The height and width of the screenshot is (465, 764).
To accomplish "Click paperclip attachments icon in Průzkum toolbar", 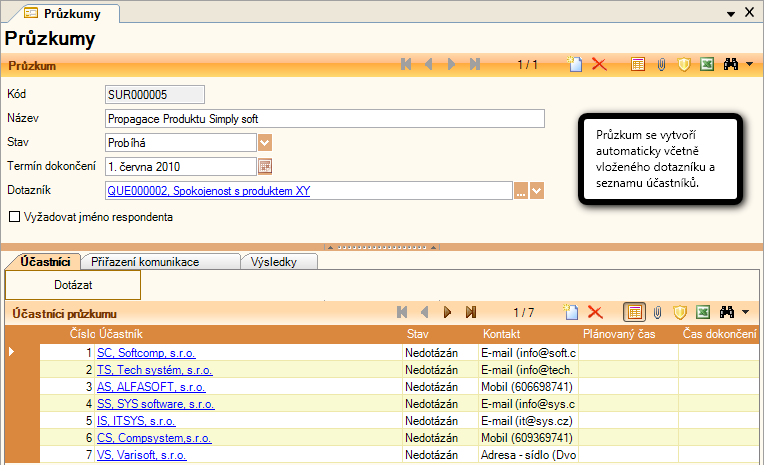I will click(660, 65).
